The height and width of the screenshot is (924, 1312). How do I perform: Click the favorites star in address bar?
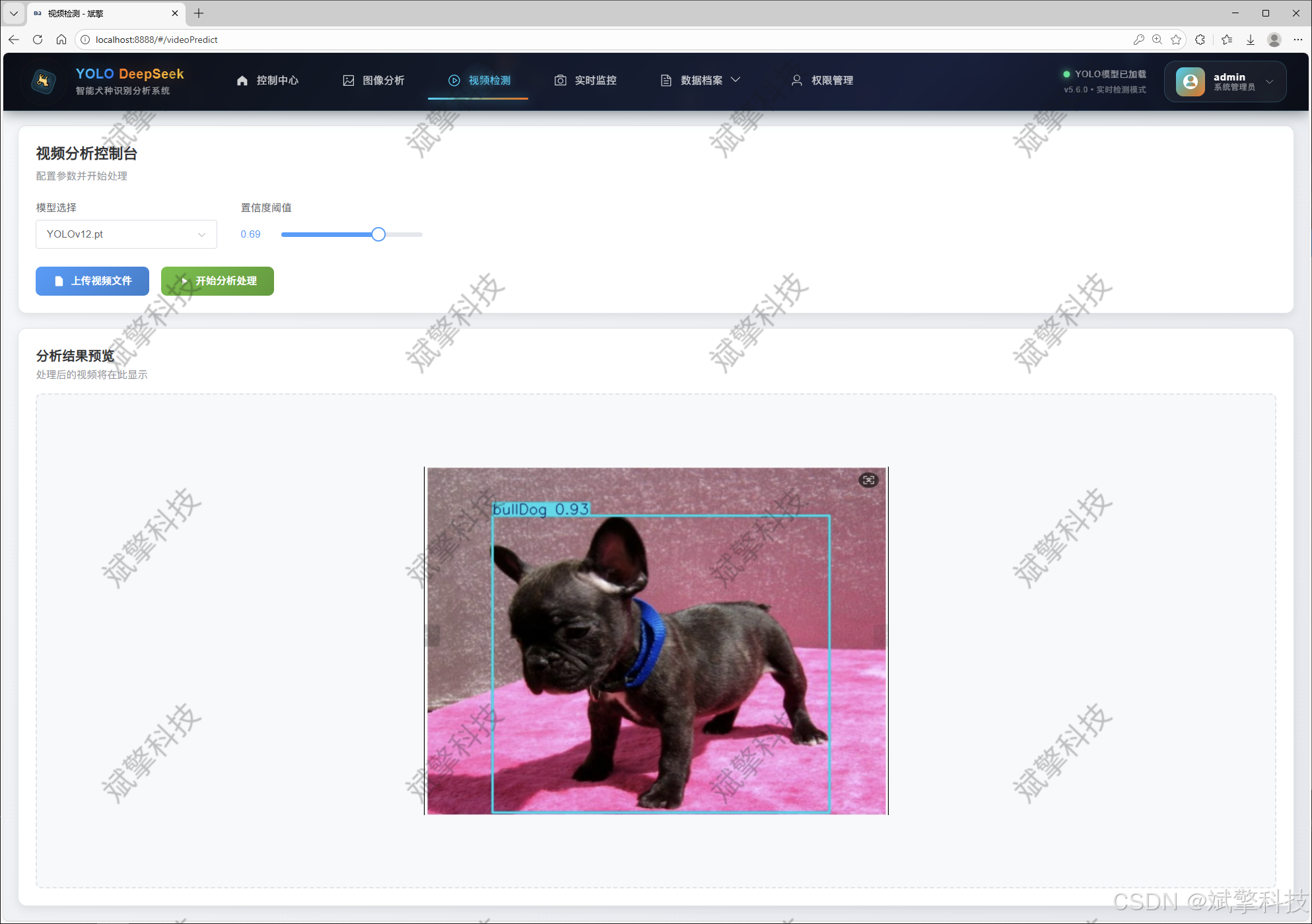coord(1176,40)
